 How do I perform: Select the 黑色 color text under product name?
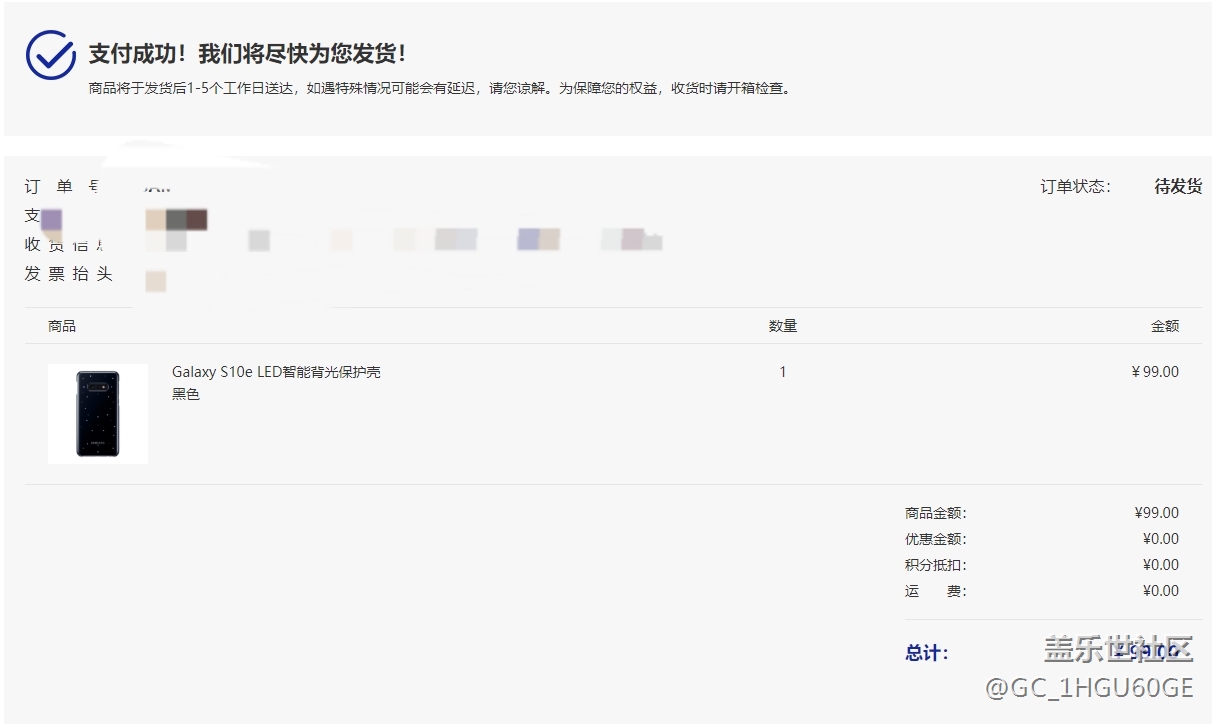(x=186, y=394)
